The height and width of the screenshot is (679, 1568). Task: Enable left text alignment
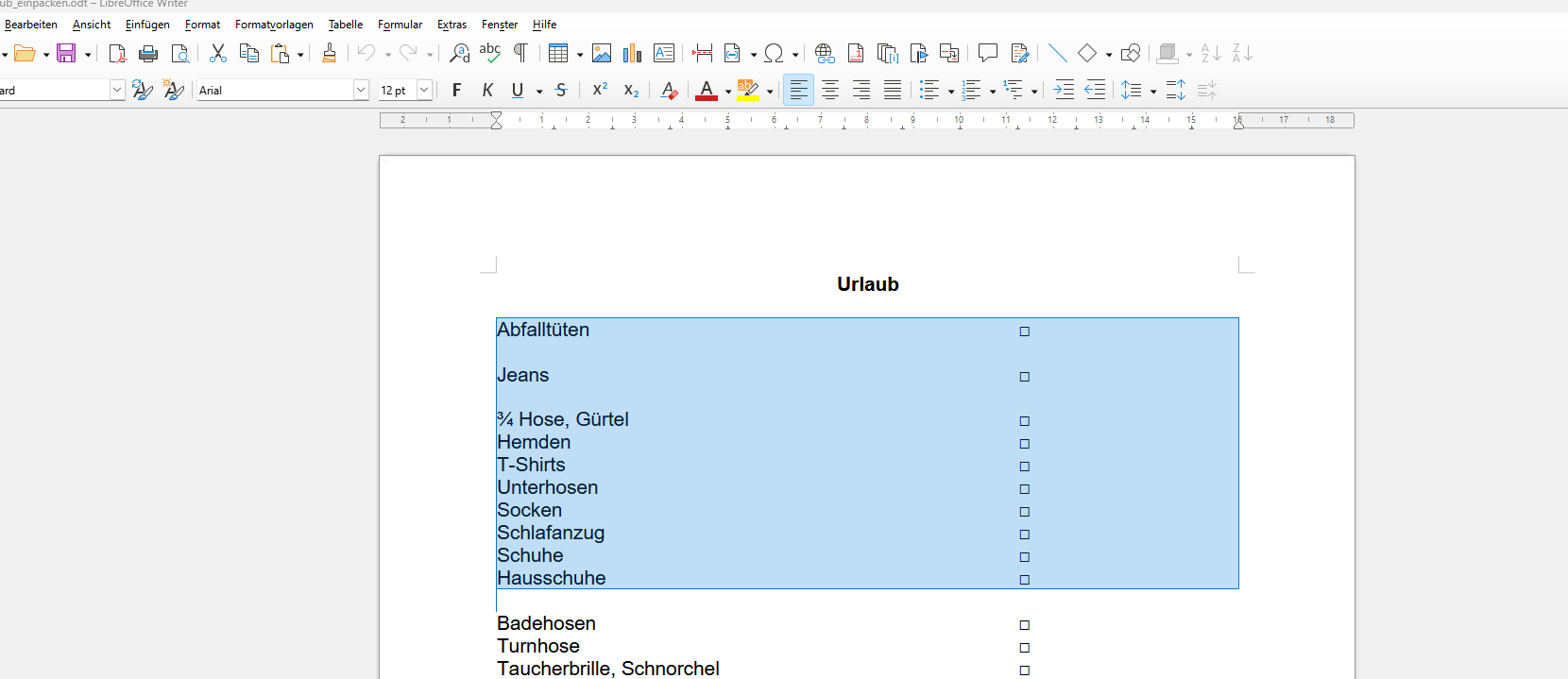point(798,90)
